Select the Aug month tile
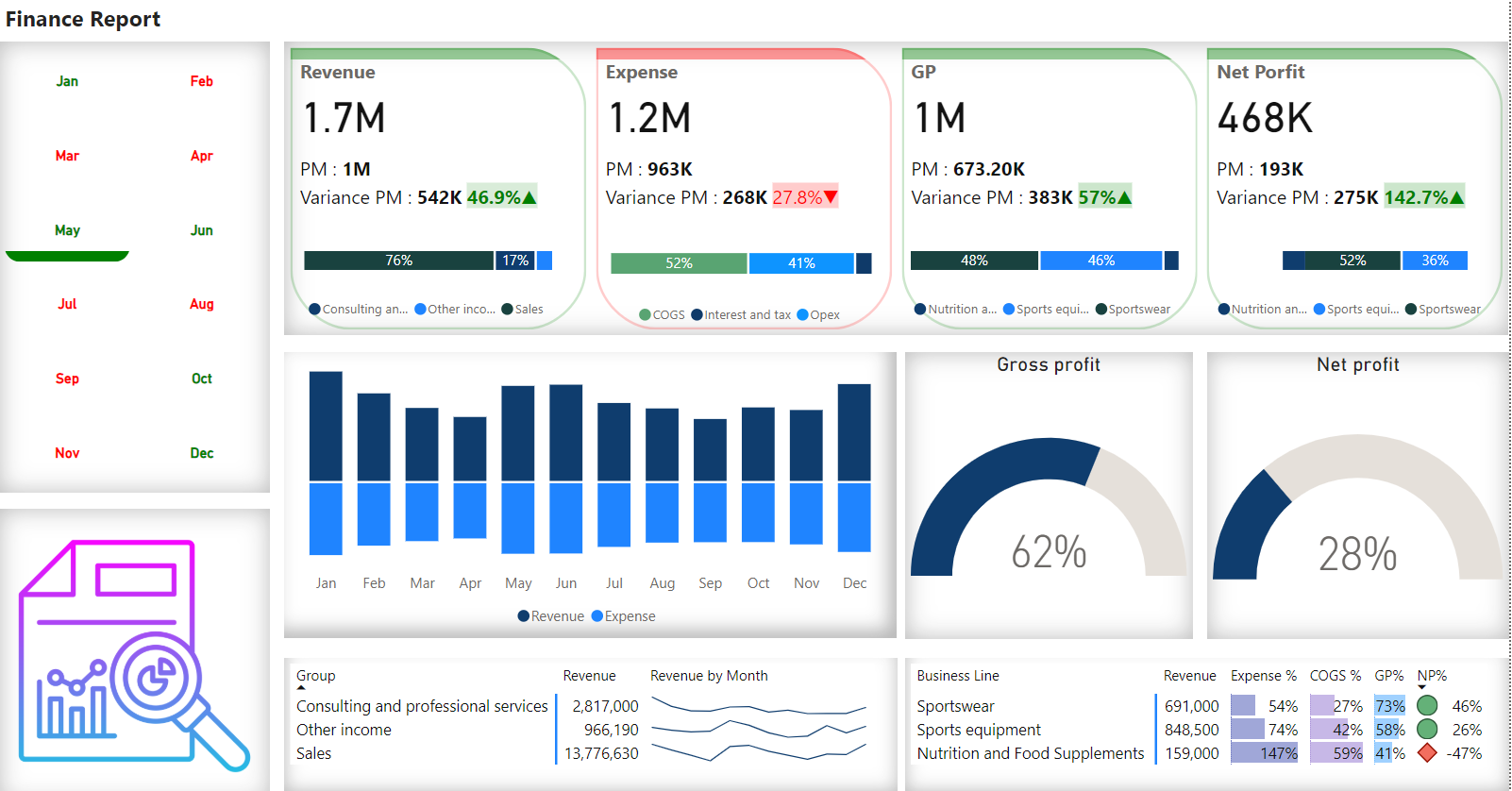This screenshot has height=791, width=1512. coord(201,304)
